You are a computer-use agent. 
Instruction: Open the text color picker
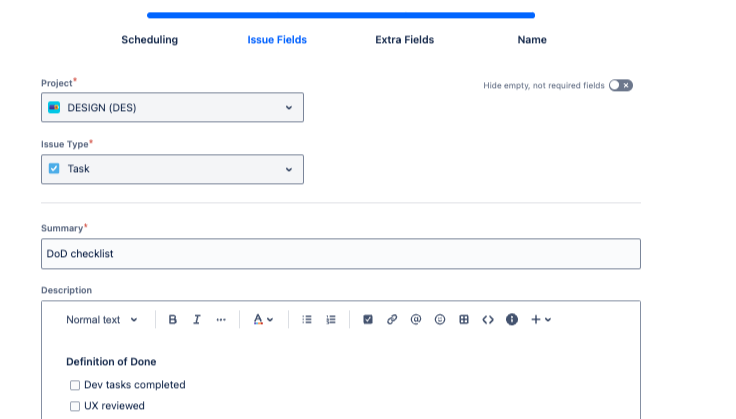[x=263, y=320]
